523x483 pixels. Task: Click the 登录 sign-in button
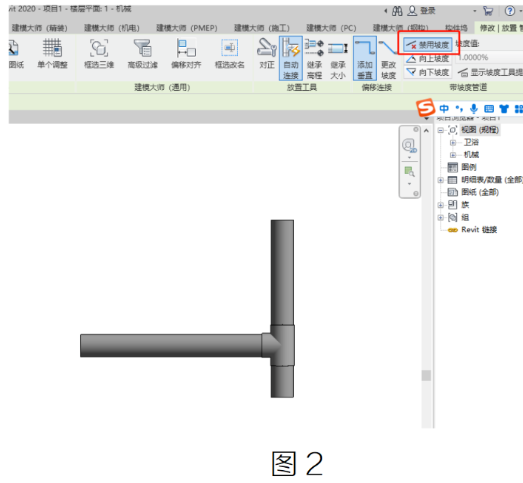pyautogui.click(x=422, y=11)
